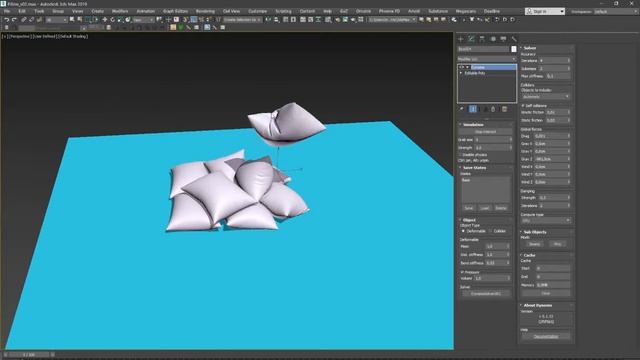Open the Graph Editors menu
Screen dimensions: 640x360
(x=175, y=11)
